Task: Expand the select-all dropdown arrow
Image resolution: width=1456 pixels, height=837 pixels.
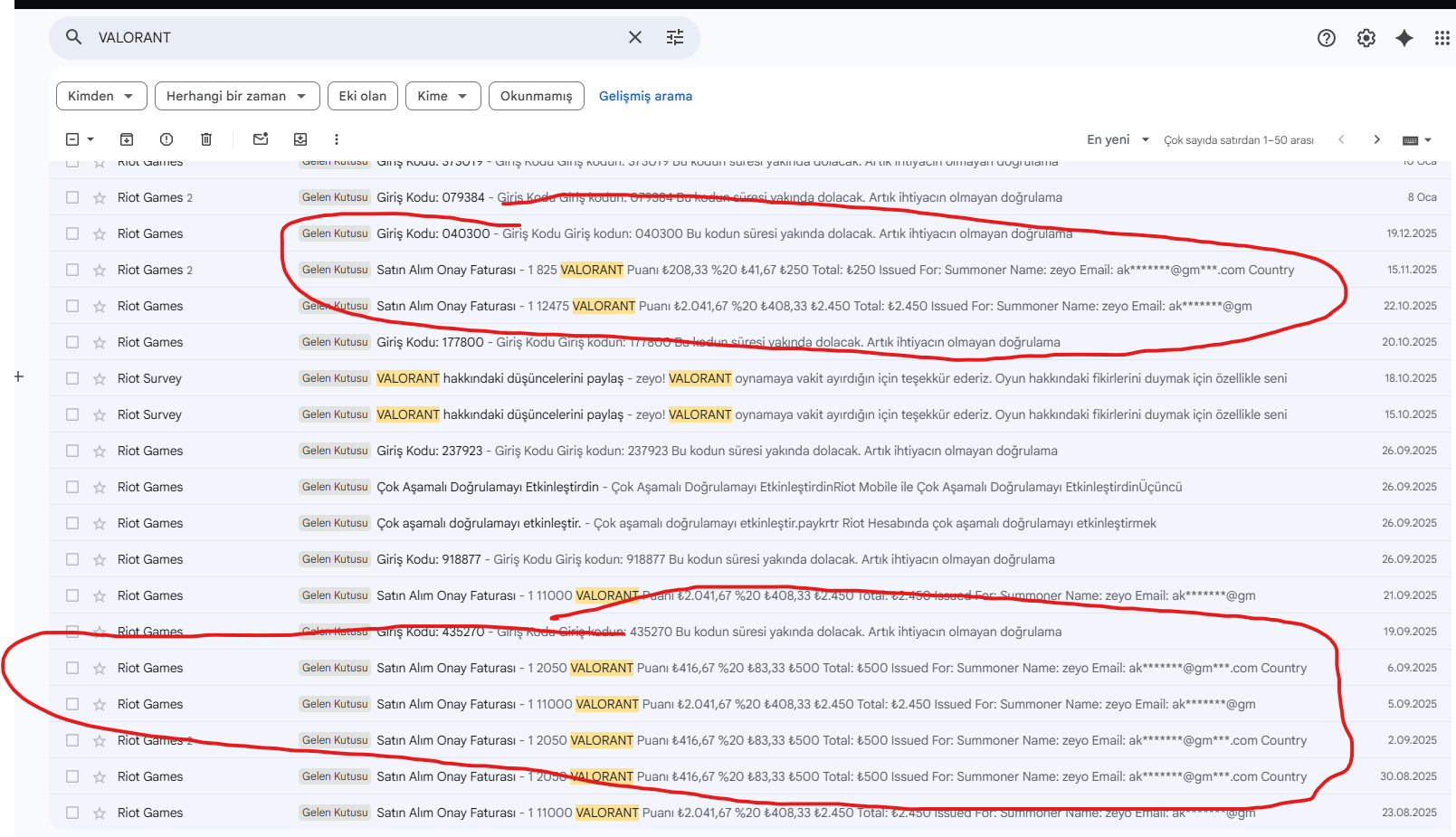Action: 90,139
